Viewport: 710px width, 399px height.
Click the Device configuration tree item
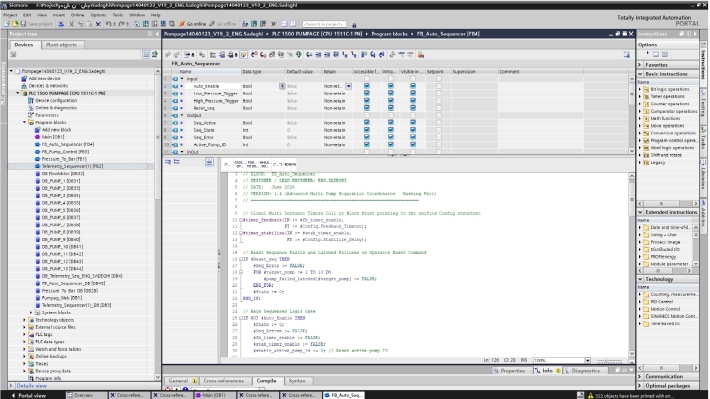(56, 101)
